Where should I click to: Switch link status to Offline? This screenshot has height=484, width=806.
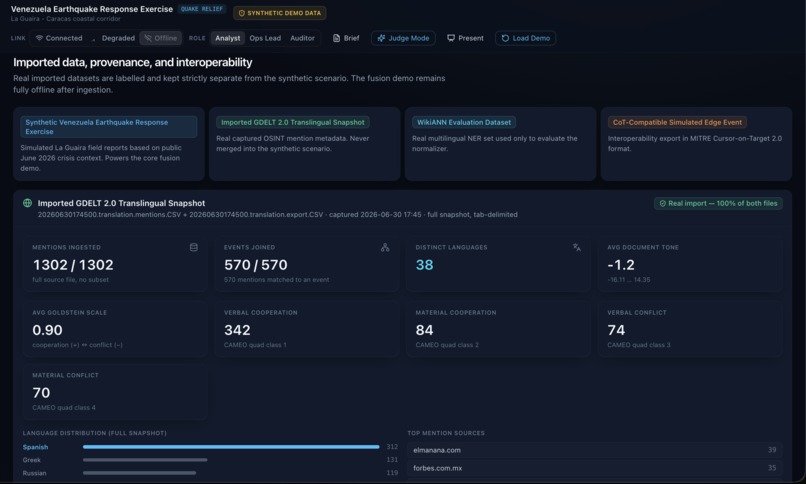coord(160,38)
